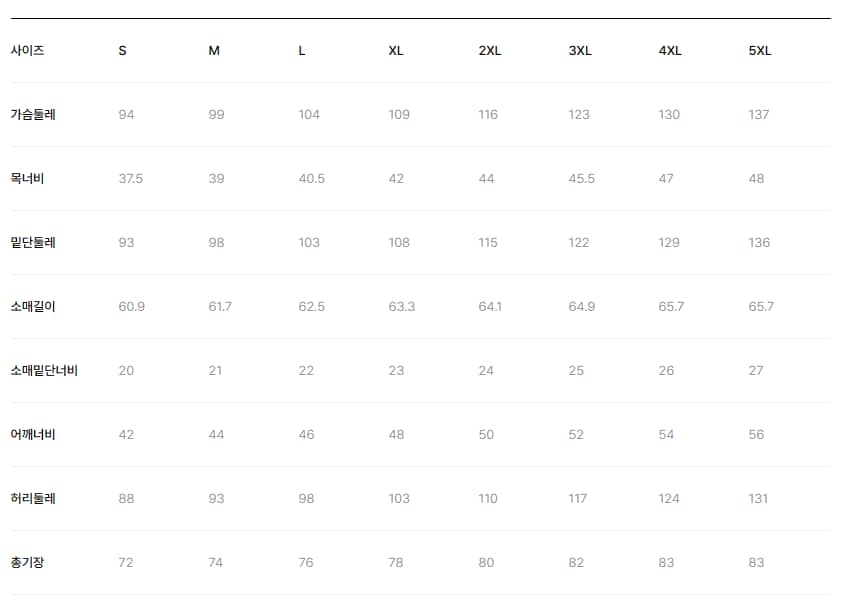
Task: Select the S size column header
Action: [x=123, y=51]
